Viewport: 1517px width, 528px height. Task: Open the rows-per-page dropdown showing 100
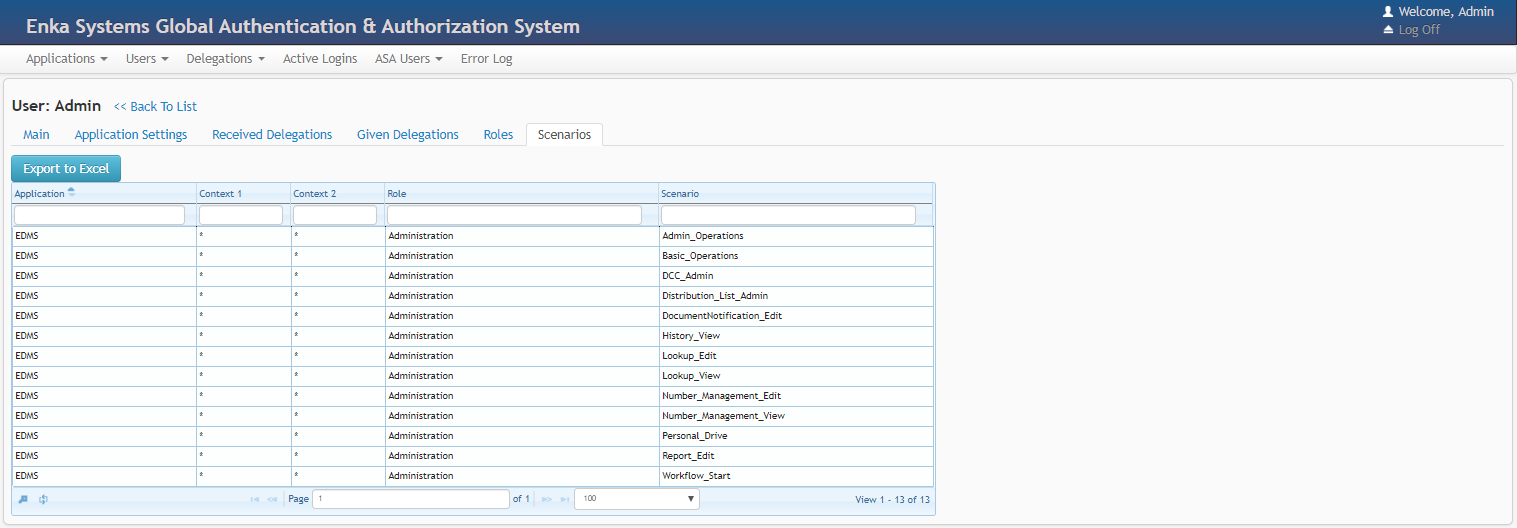pyautogui.click(x=637, y=499)
